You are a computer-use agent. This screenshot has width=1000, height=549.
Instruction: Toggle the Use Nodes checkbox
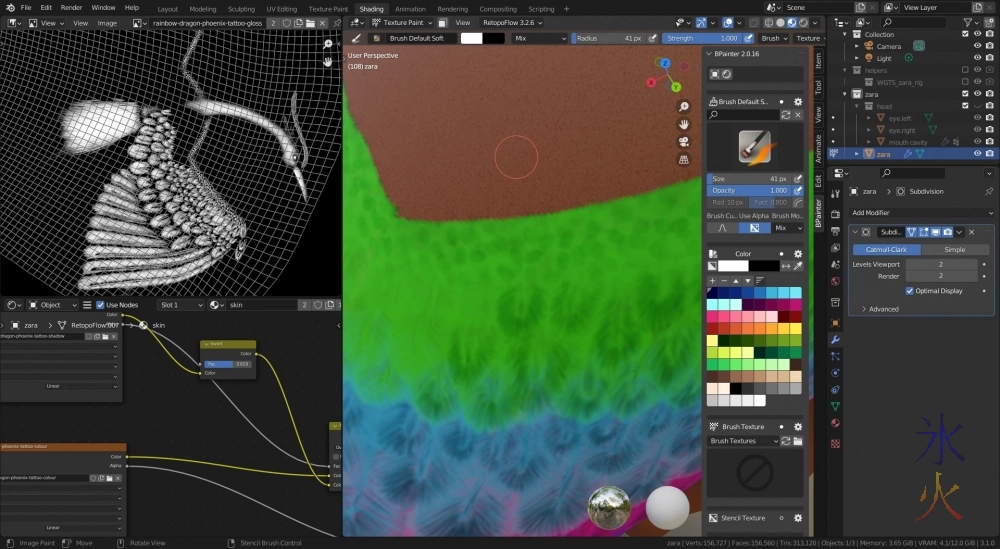pyautogui.click(x=100, y=305)
